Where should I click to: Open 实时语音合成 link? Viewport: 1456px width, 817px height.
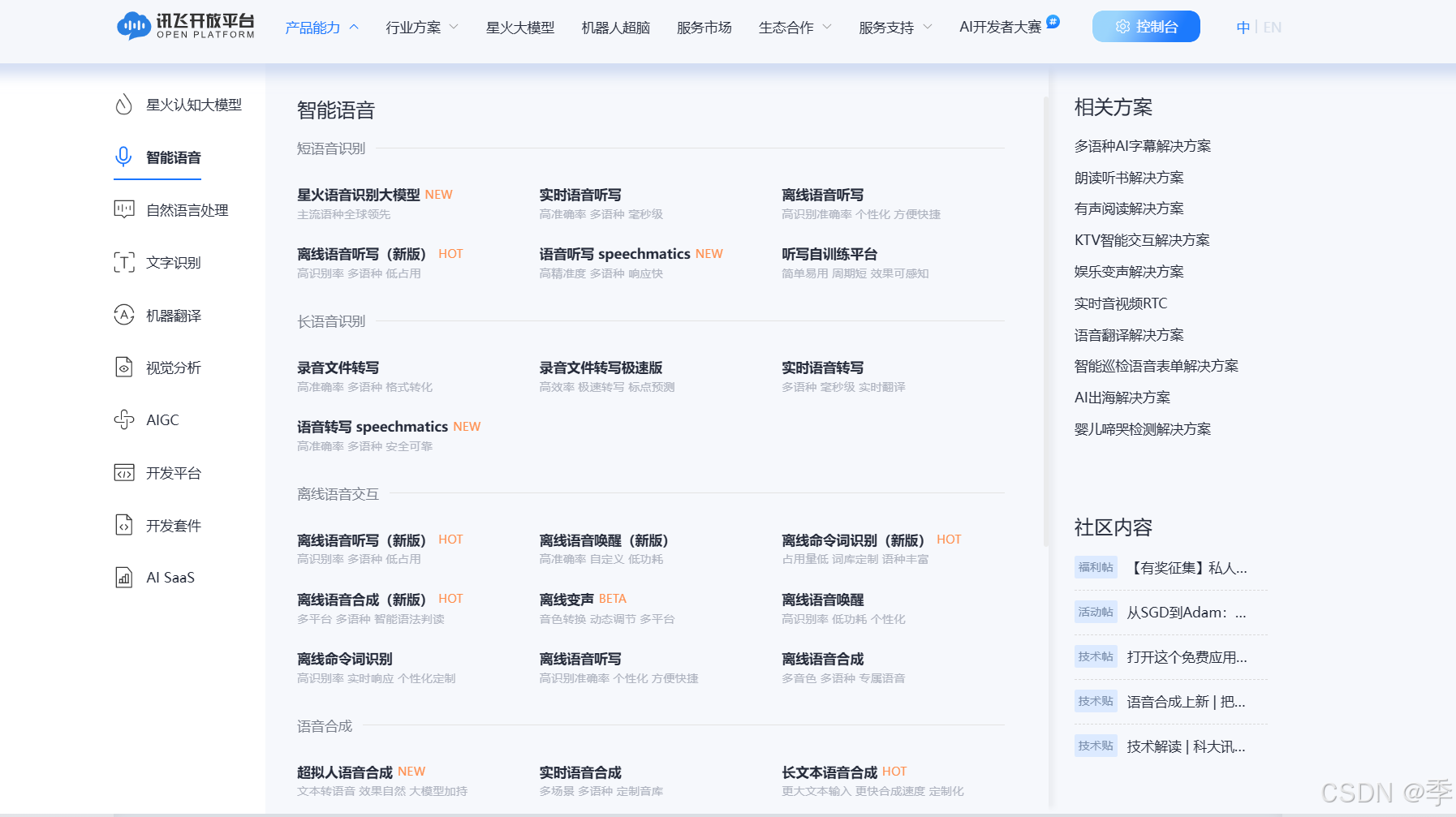580,772
